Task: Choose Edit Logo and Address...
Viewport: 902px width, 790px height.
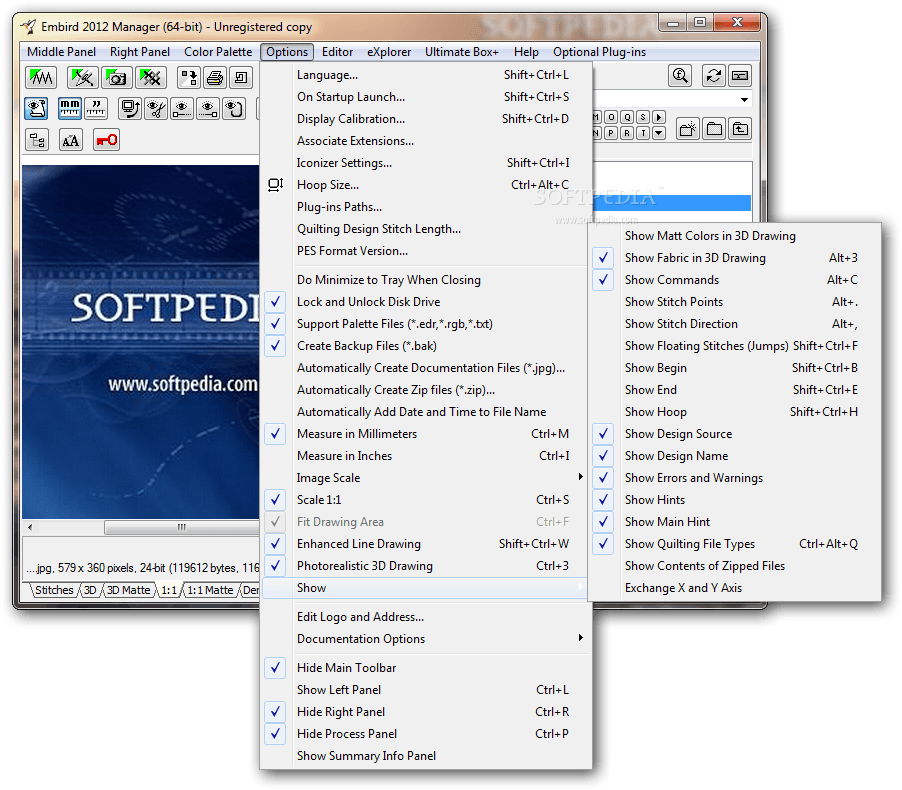Action: 425,617
